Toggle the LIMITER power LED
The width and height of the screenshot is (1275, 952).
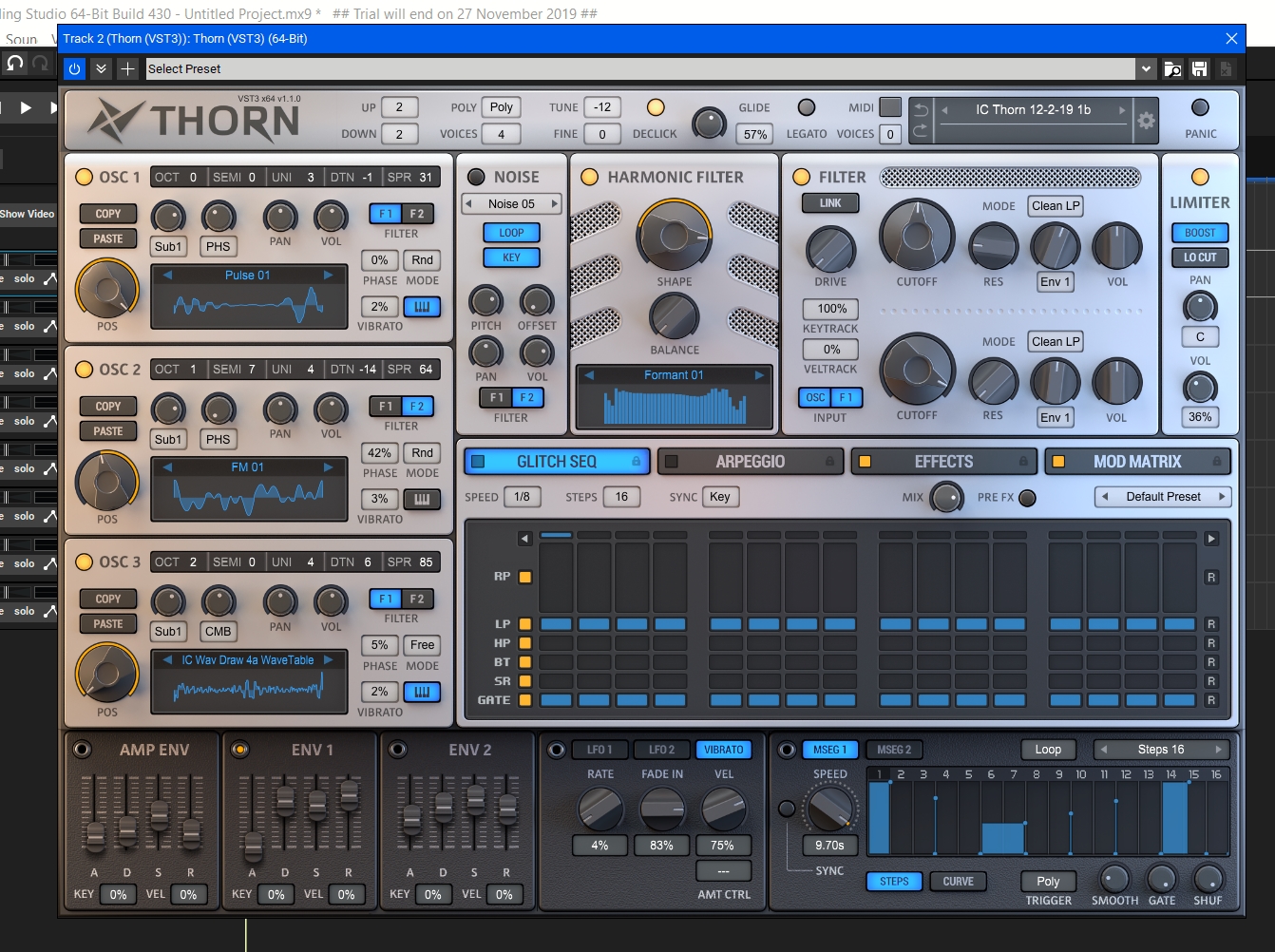(x=1200, y=177)
